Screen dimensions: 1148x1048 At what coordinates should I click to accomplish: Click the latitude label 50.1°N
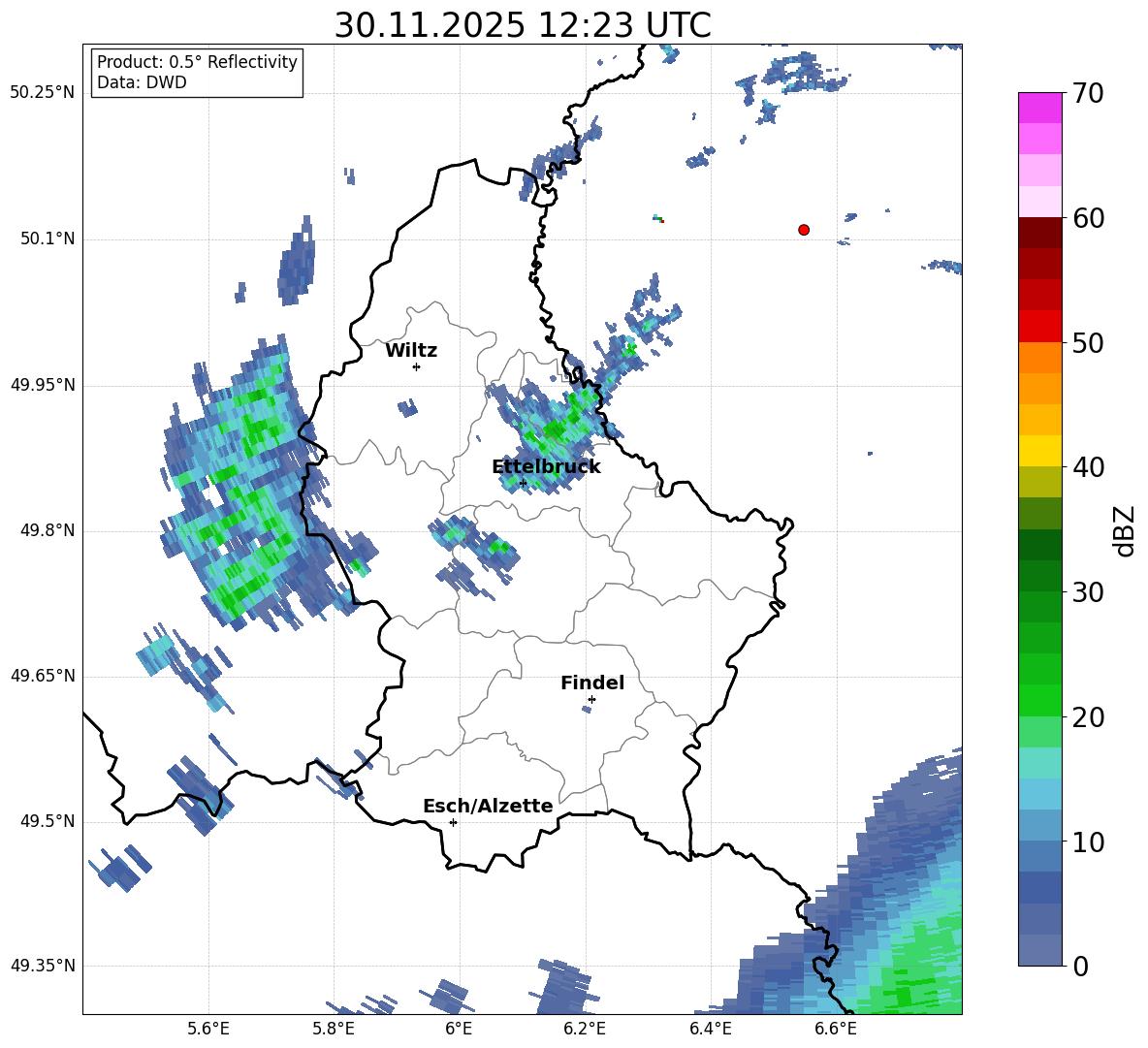pos(47,239)
